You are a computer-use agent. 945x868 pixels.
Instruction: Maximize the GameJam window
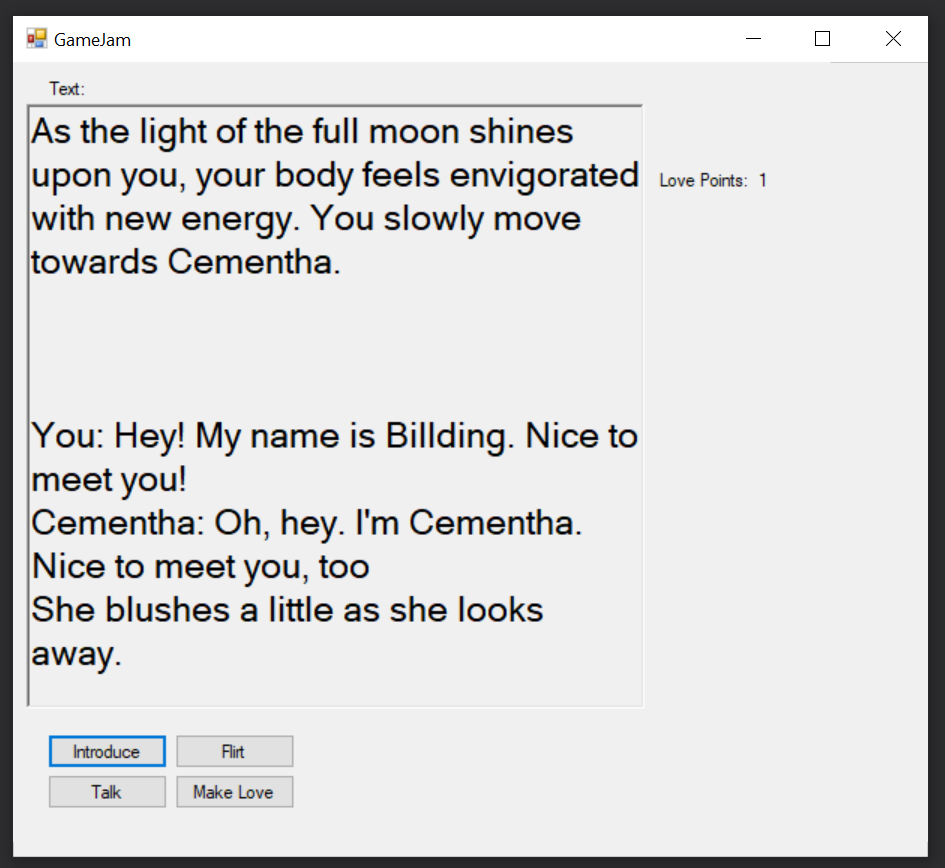coord(823,39)
